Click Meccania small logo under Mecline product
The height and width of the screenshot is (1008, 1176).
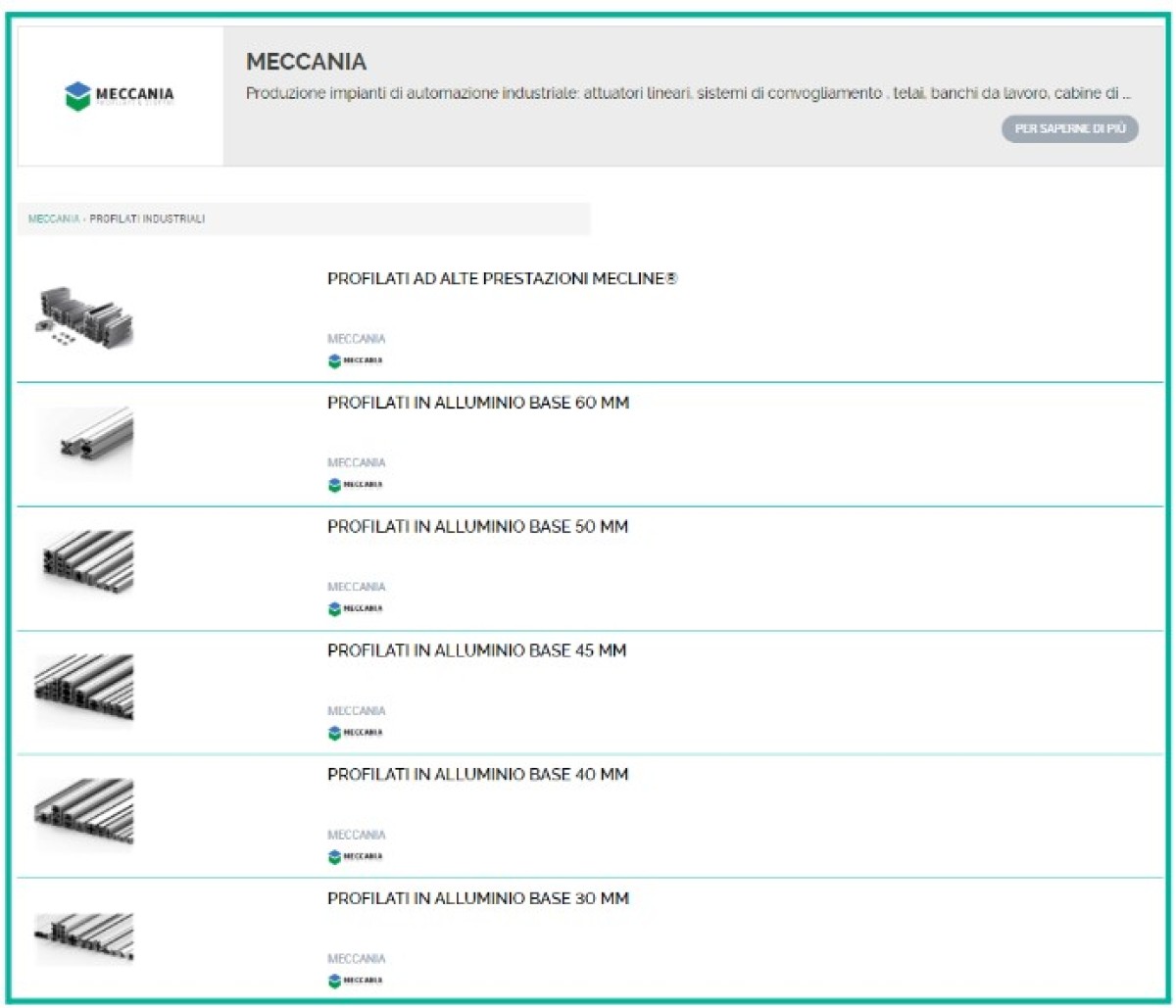click(355, 360)
